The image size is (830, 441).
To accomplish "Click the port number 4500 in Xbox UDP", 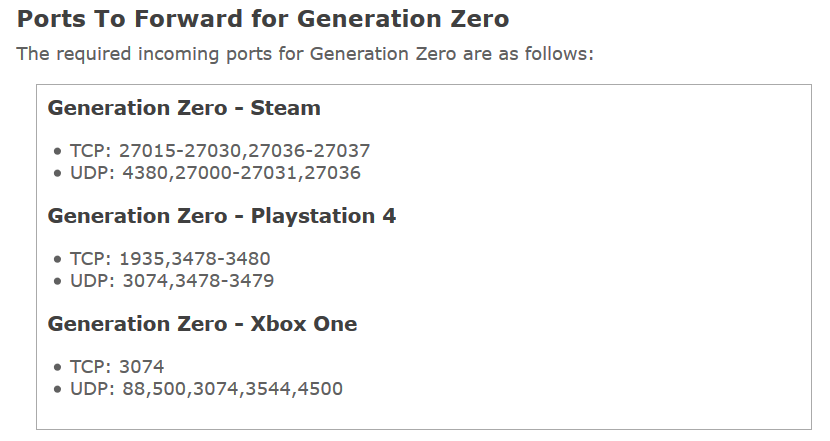I will (320, 389).
